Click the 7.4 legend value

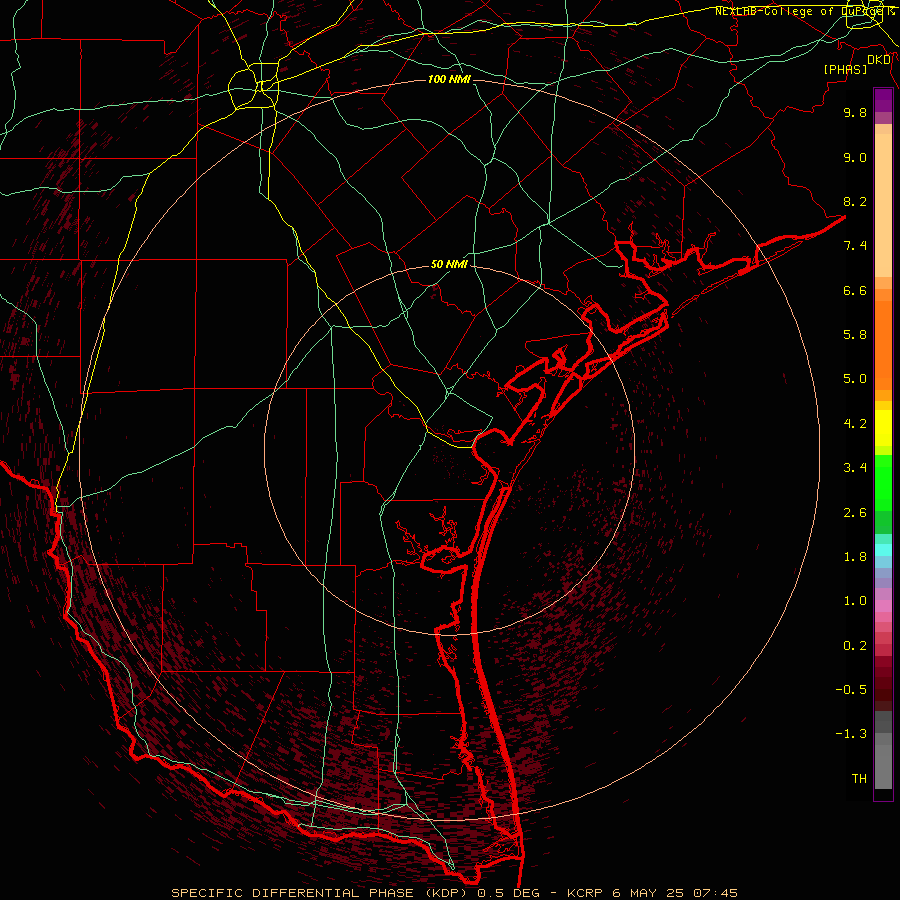click(855, 246)
